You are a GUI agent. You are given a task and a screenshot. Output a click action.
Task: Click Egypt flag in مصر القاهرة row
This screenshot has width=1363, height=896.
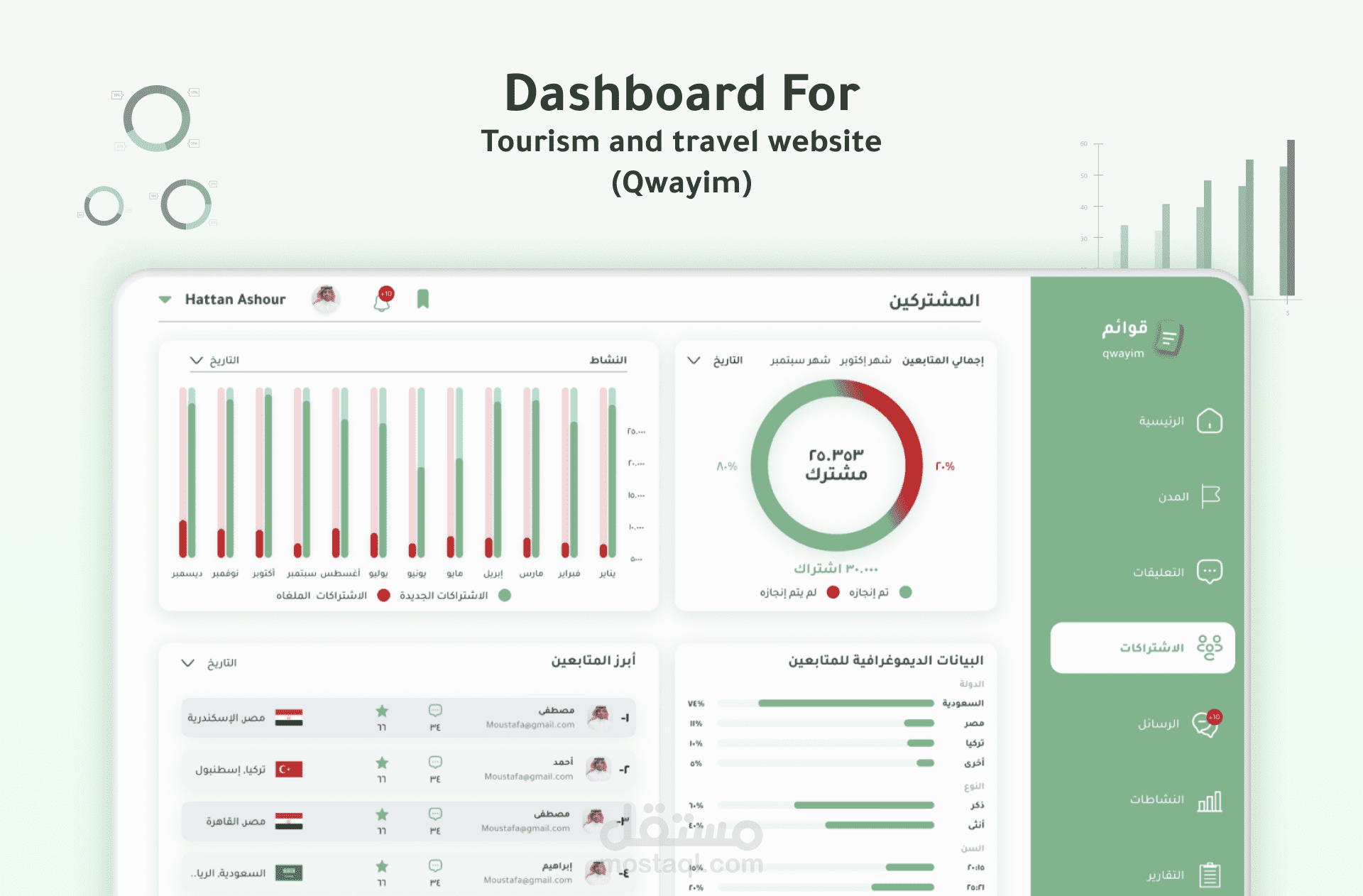click(x=289, y=821)
